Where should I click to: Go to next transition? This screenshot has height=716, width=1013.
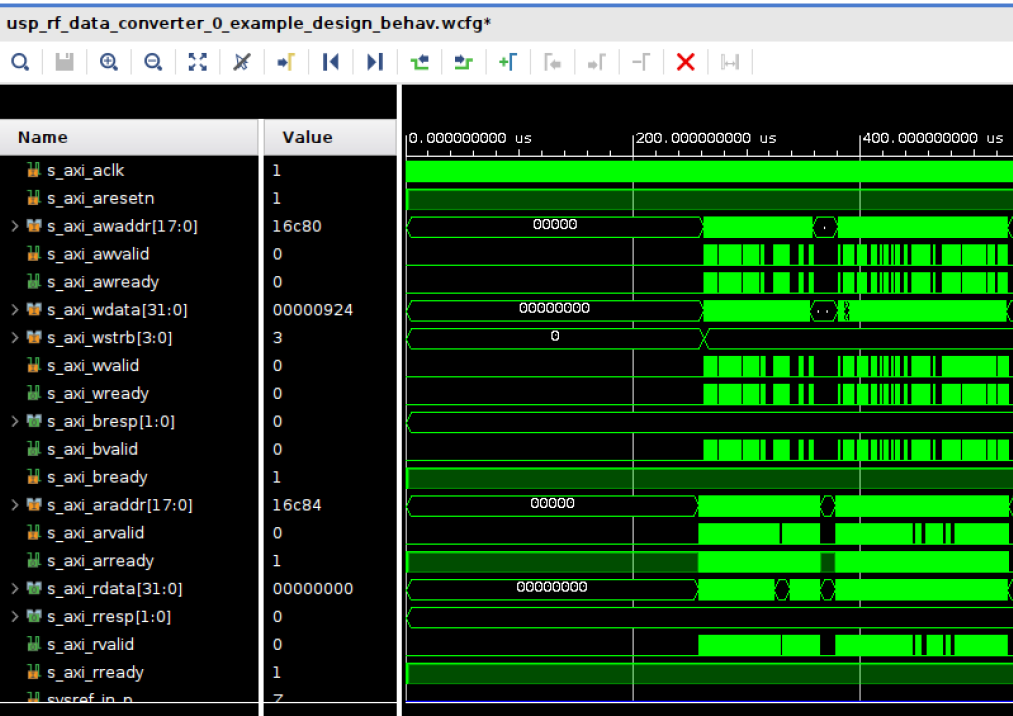click(375, 61)
